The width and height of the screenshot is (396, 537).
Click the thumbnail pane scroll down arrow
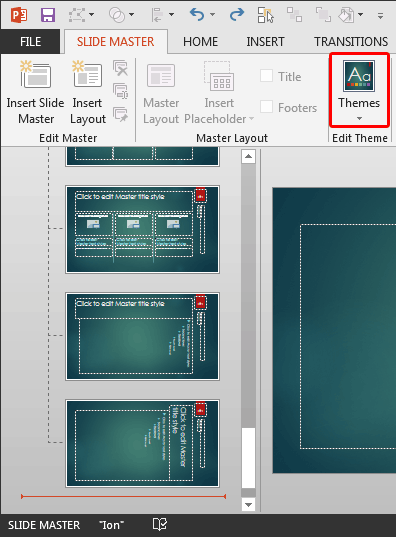click(x=248, y=504)
